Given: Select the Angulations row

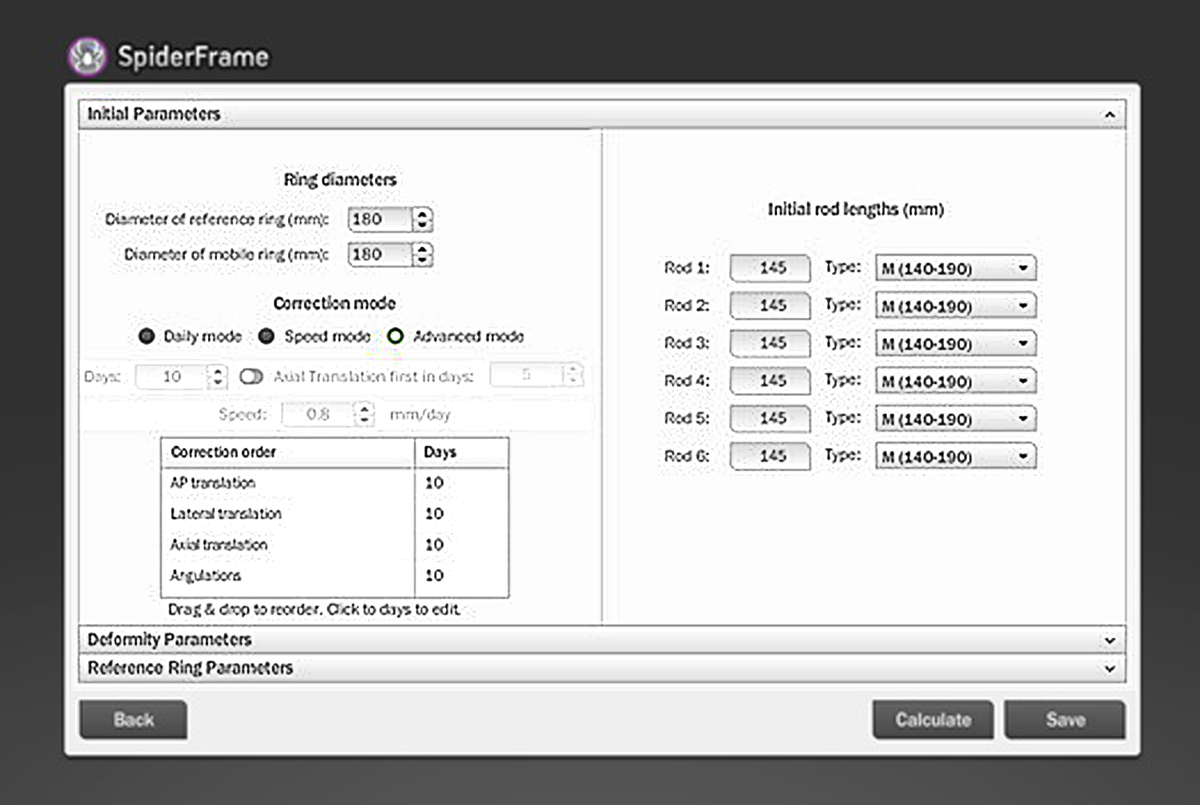Looking at the screenshot, I should [334, 576].
